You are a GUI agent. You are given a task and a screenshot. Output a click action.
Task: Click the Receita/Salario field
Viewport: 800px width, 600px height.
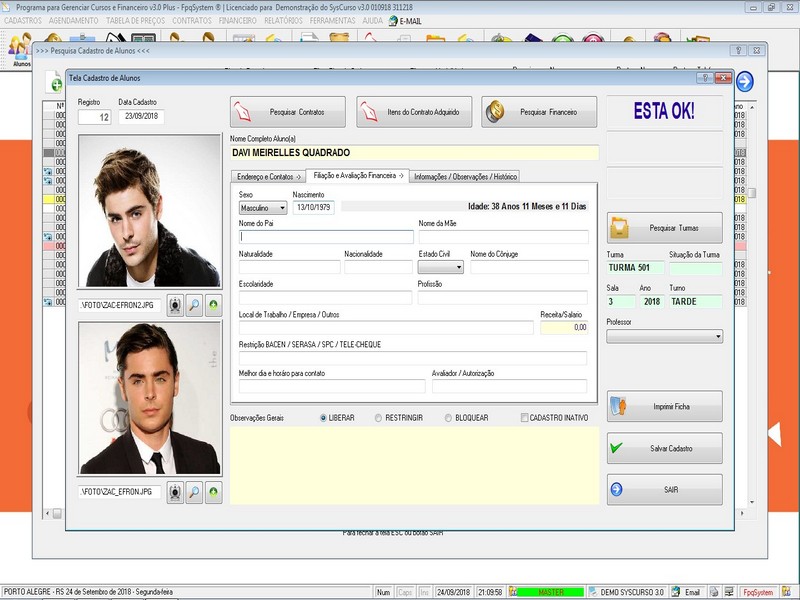[x=564, y=328]
